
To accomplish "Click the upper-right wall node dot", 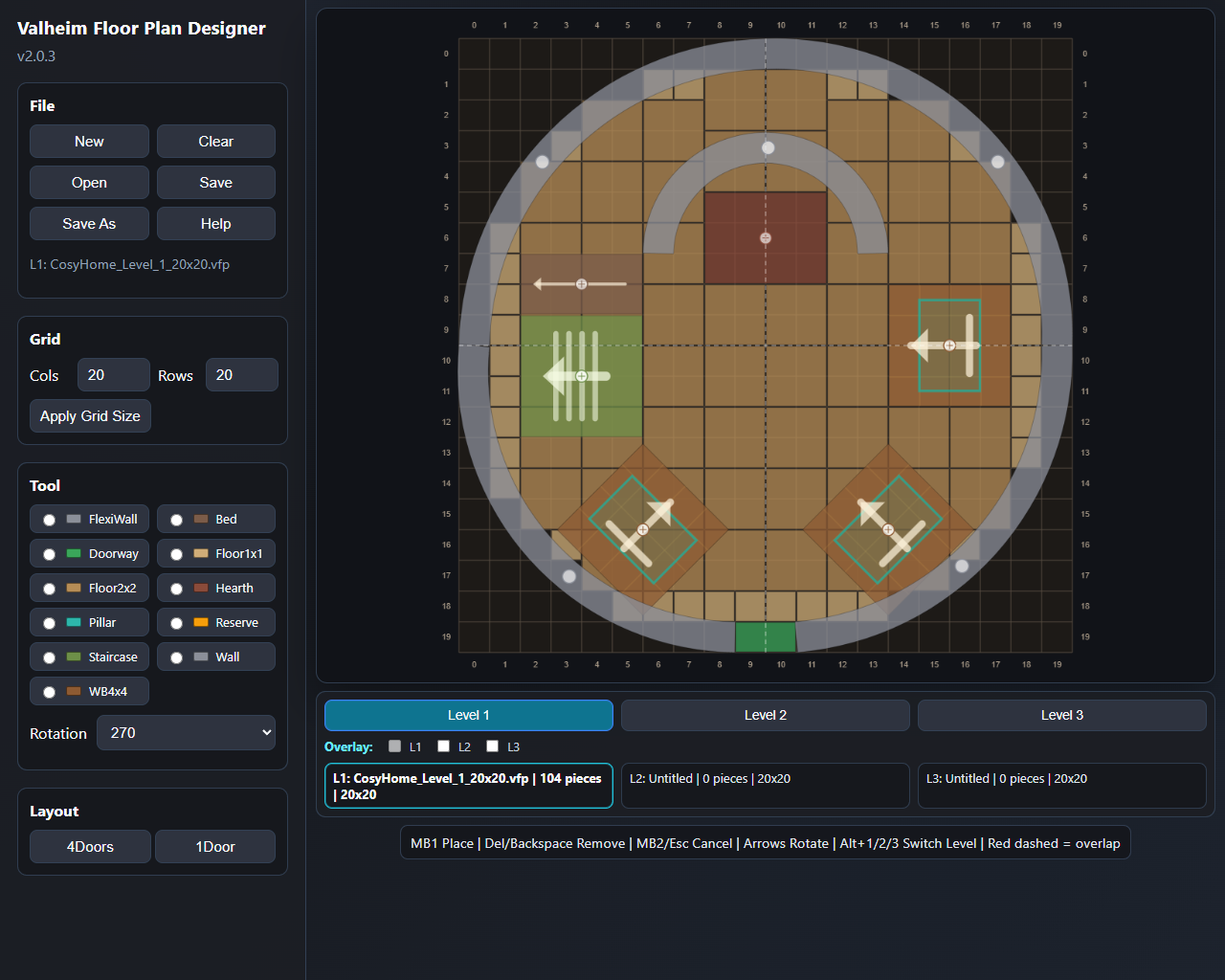I will 997,162.
